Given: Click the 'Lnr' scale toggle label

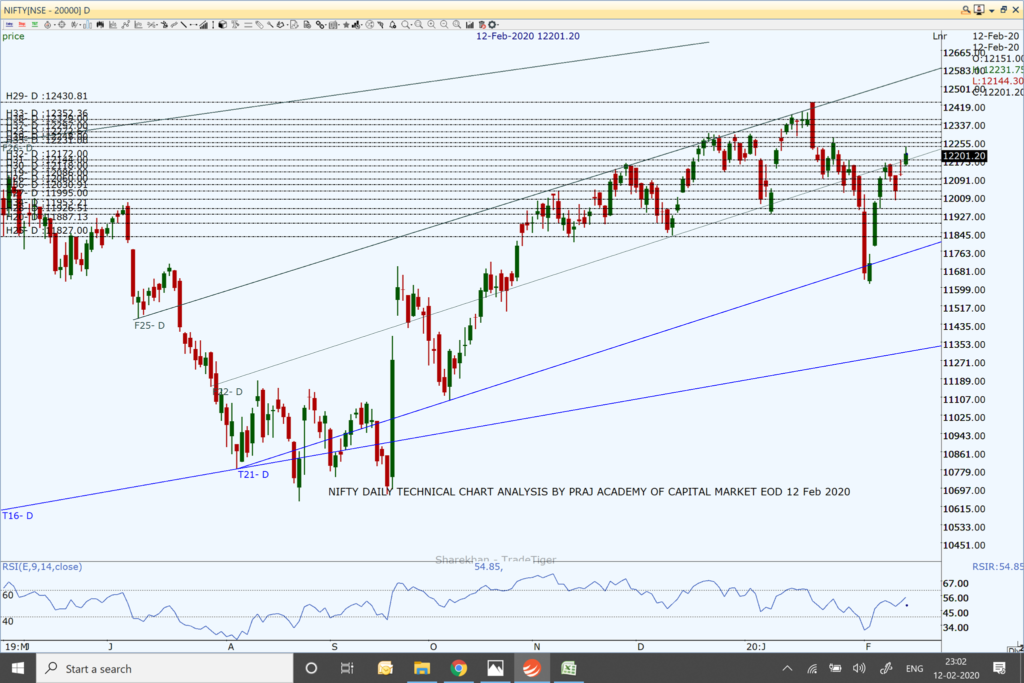Looking at the screenshot, I should tap(939, 36).
